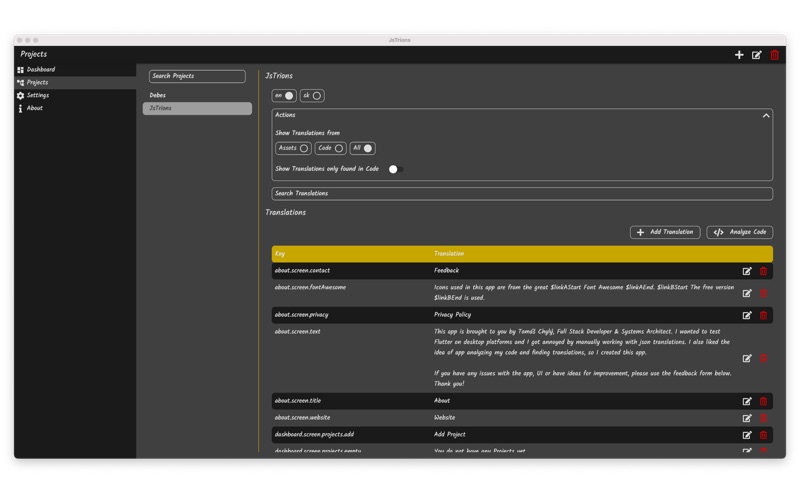Click the Projects tree icon in sidebar

point(20,83)
